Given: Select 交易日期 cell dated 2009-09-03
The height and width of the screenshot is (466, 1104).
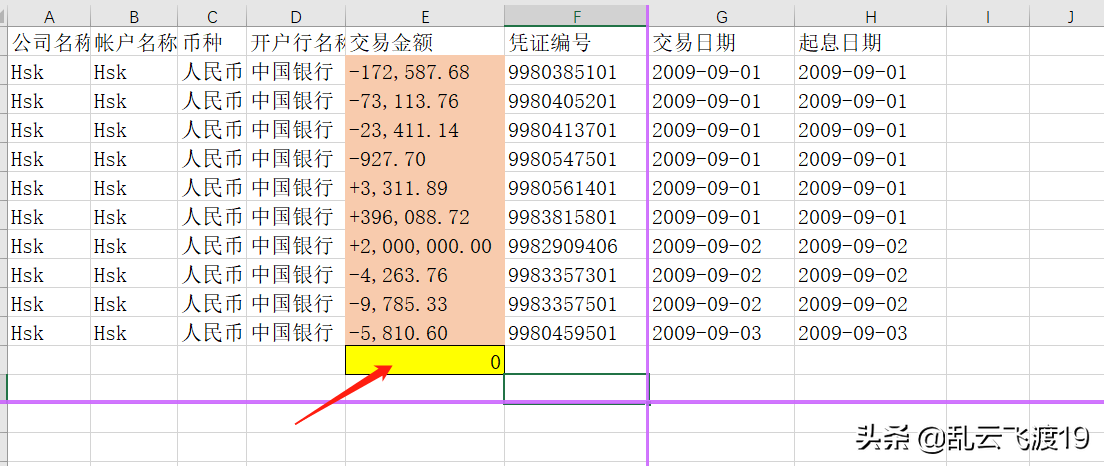Looking at the screenshot, I should [x=722, y=332].
